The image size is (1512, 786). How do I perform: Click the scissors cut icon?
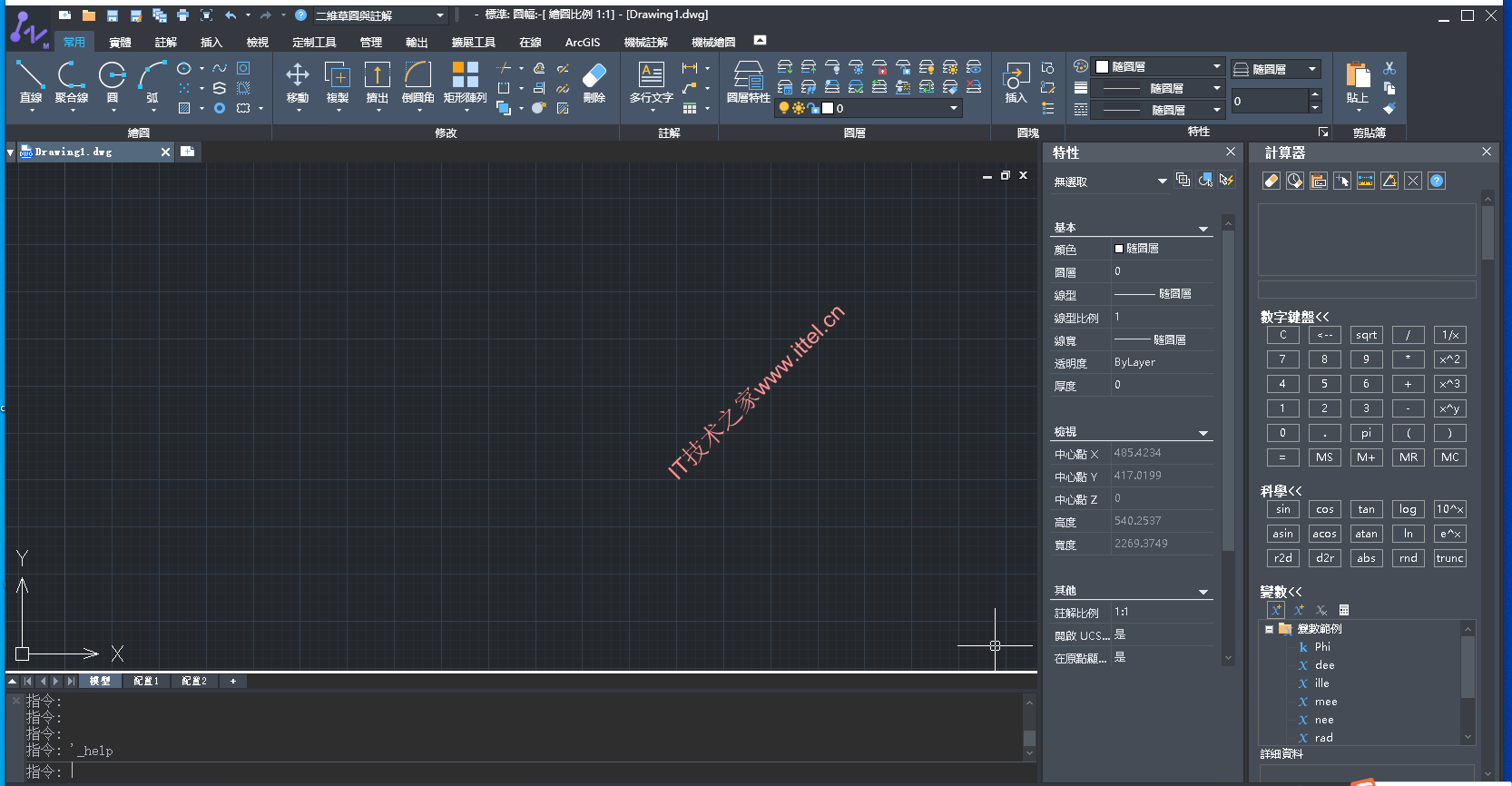click(1389, 68)
